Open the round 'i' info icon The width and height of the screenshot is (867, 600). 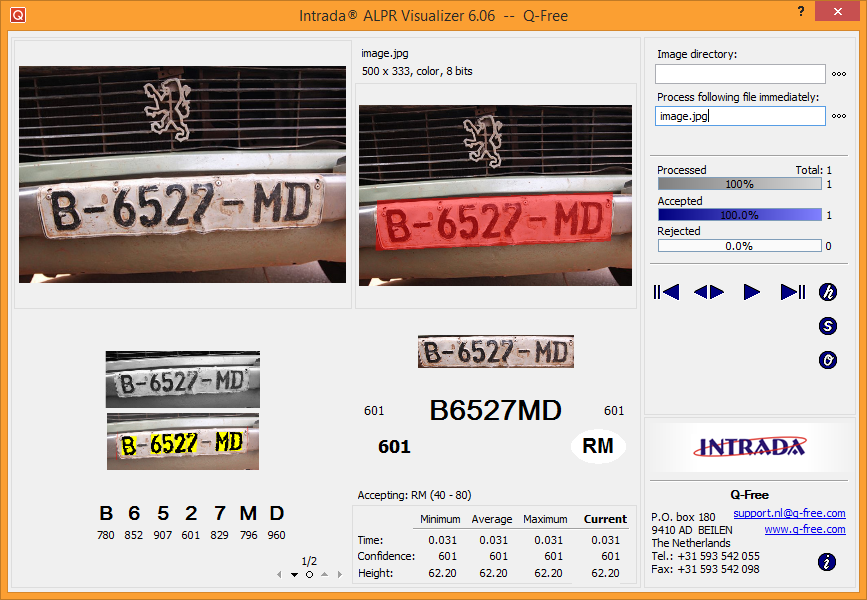(x=827, y=562)
